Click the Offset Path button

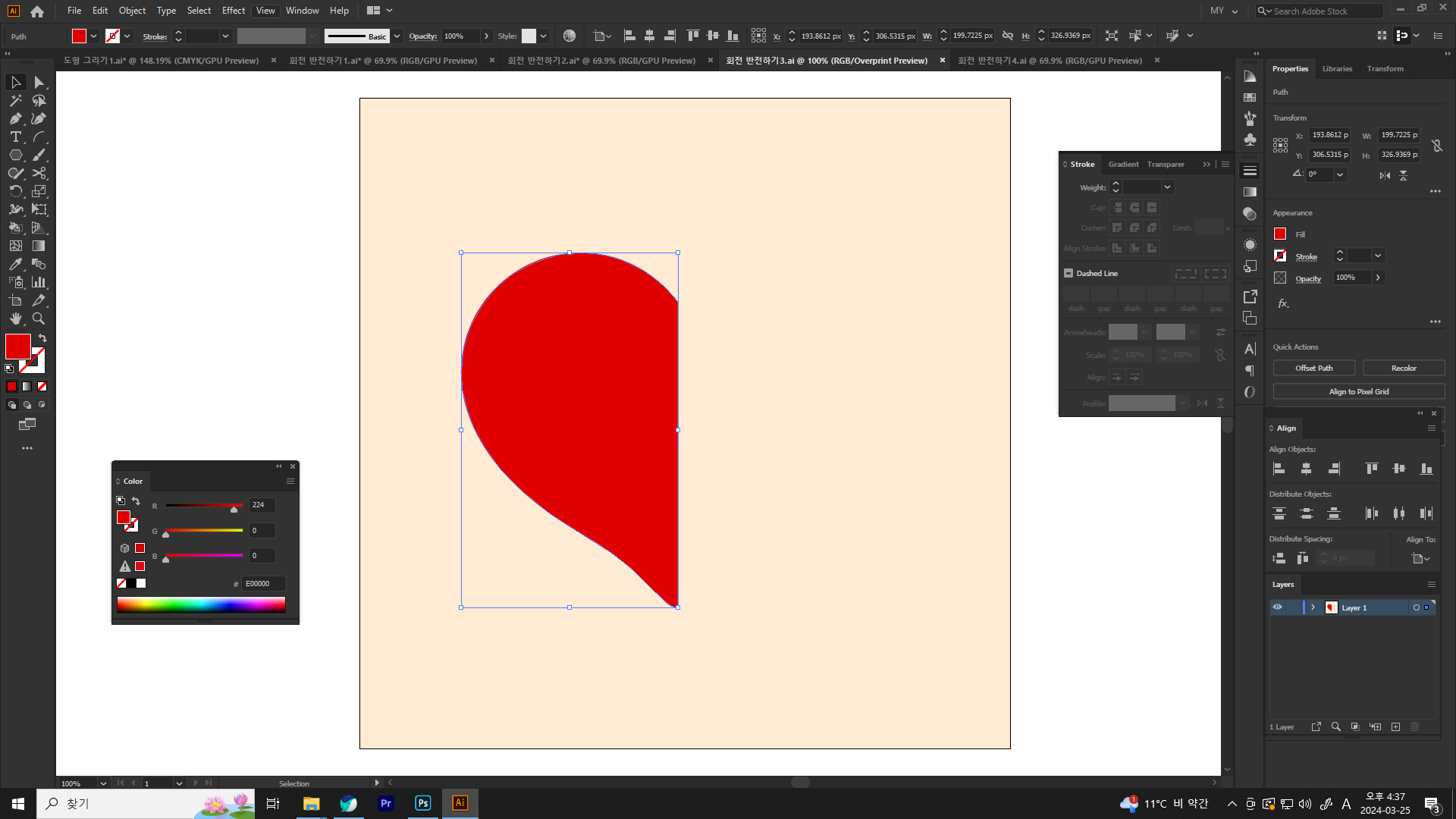pos(1313,368)
